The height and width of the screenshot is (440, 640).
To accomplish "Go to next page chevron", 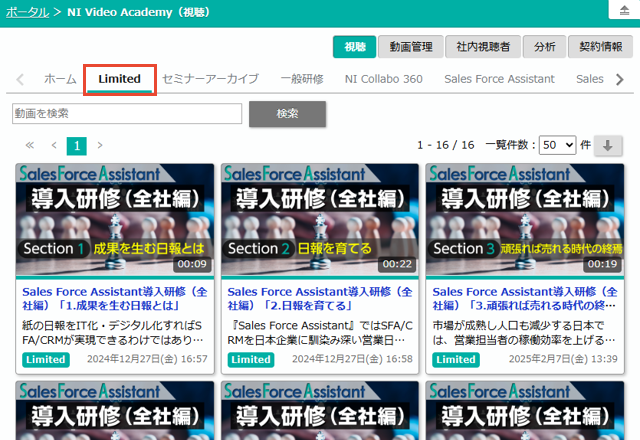I will click(x=100, y=145).
